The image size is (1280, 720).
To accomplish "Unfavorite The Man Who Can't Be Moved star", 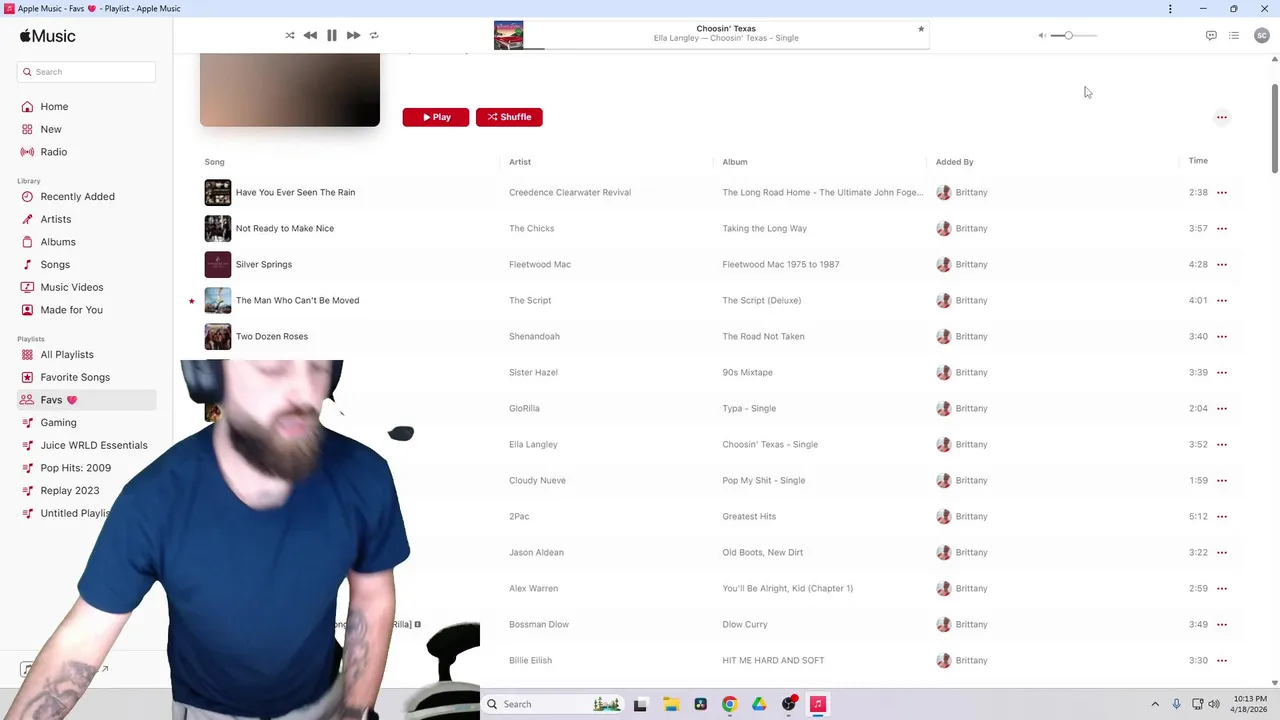I will coord(192,300).
